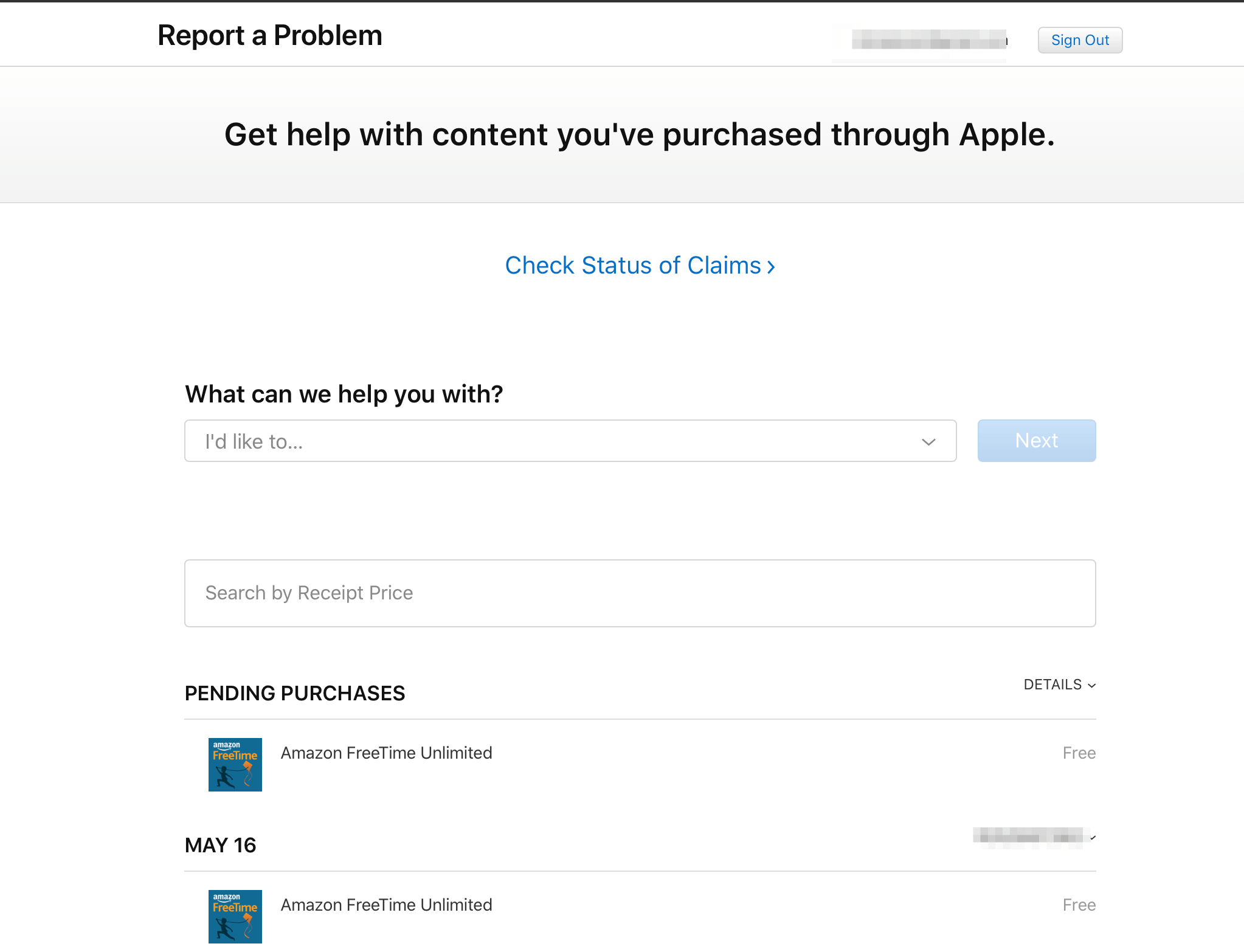Click the checkmark next to the account filter

[x=1091, y=838]
